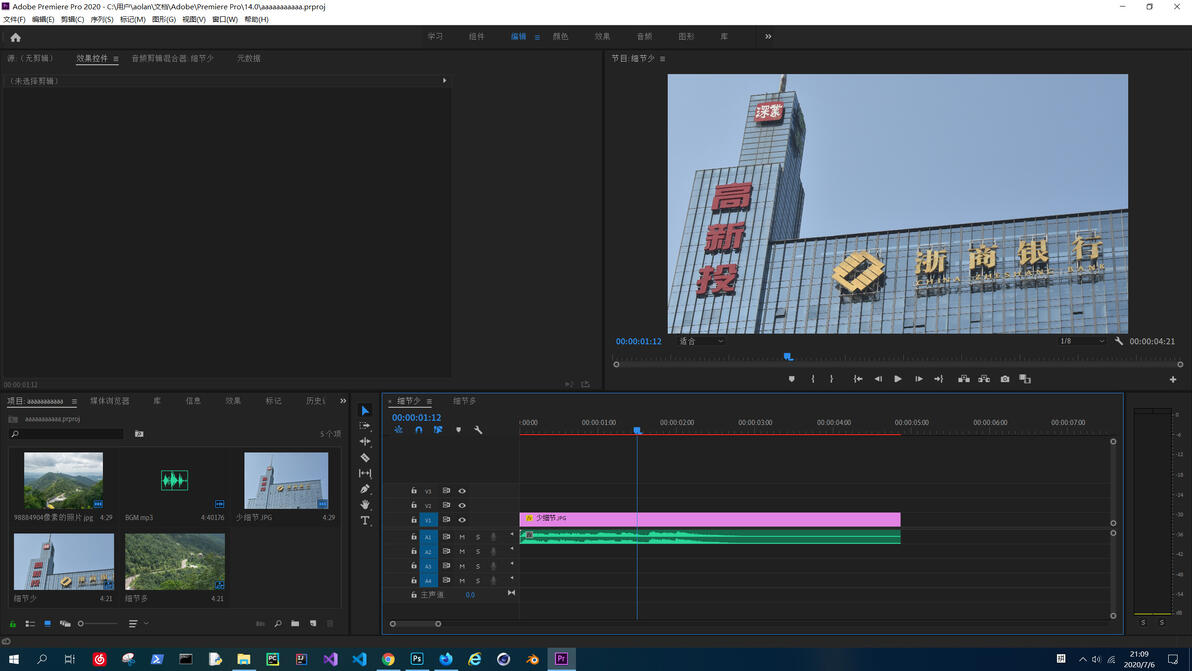Switch to 细节多 timeline tab

coord(464,400)
